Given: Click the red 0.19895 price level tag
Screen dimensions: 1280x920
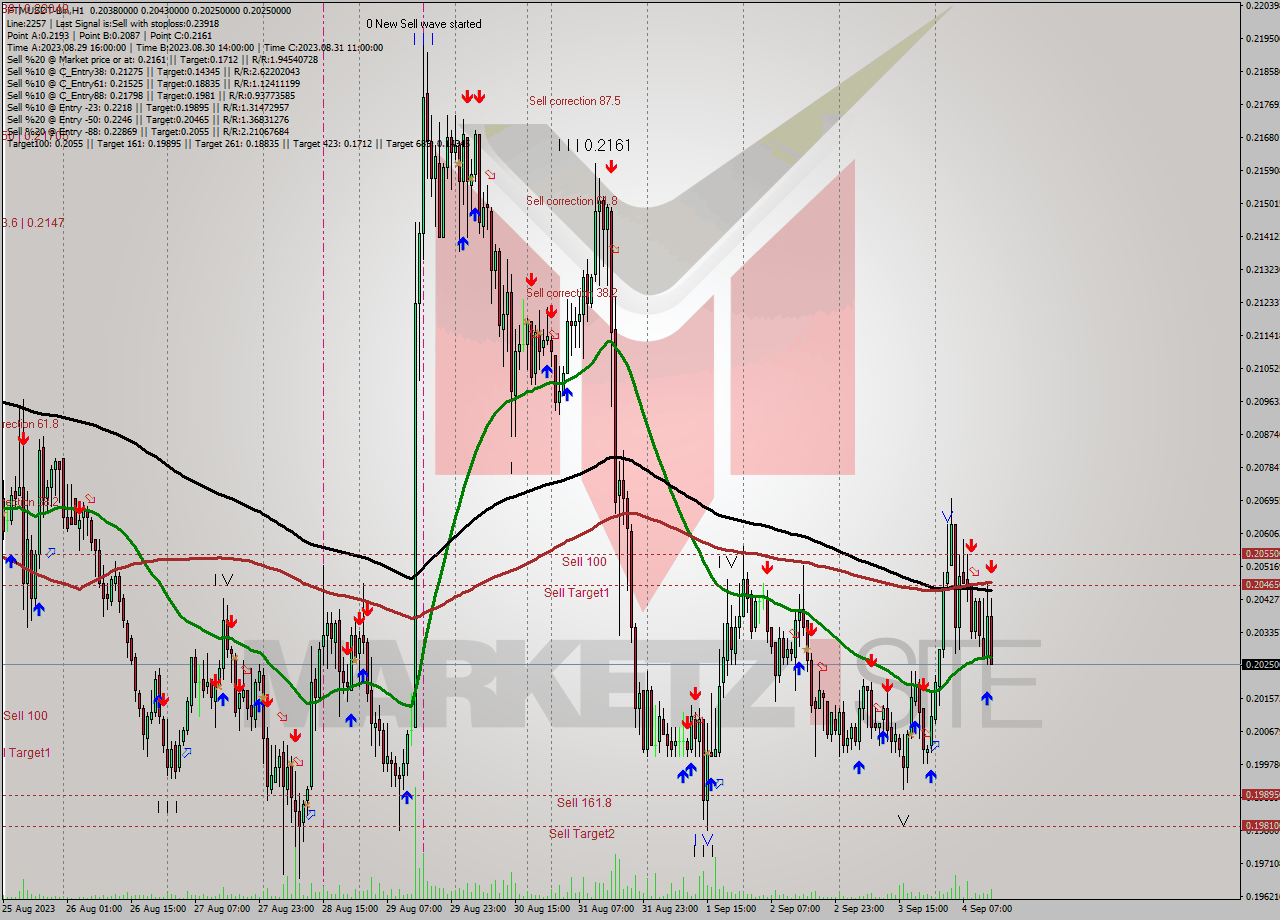Looking at the screenshot, I should tap(1260, 794).
